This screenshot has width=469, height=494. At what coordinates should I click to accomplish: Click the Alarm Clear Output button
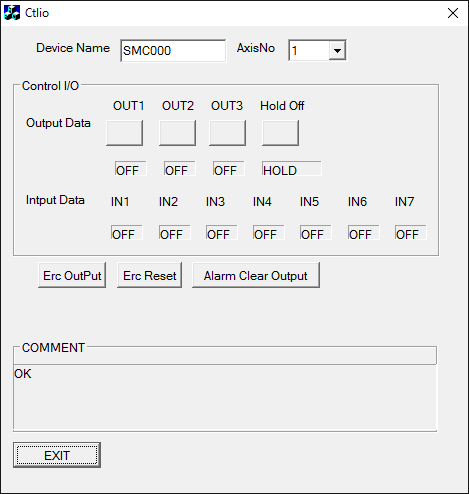(256, 275)
